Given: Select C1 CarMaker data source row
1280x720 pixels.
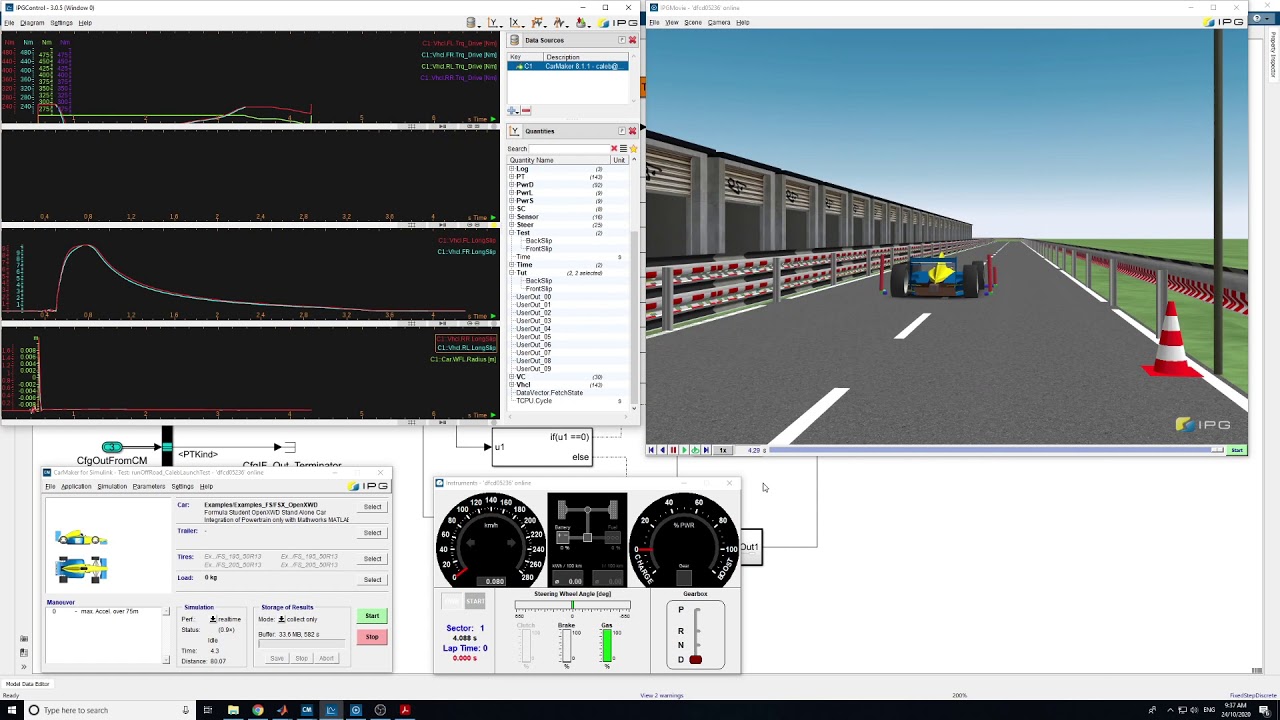Looking at the screenshot, I should pyautogui.click(x=568, y=66).
